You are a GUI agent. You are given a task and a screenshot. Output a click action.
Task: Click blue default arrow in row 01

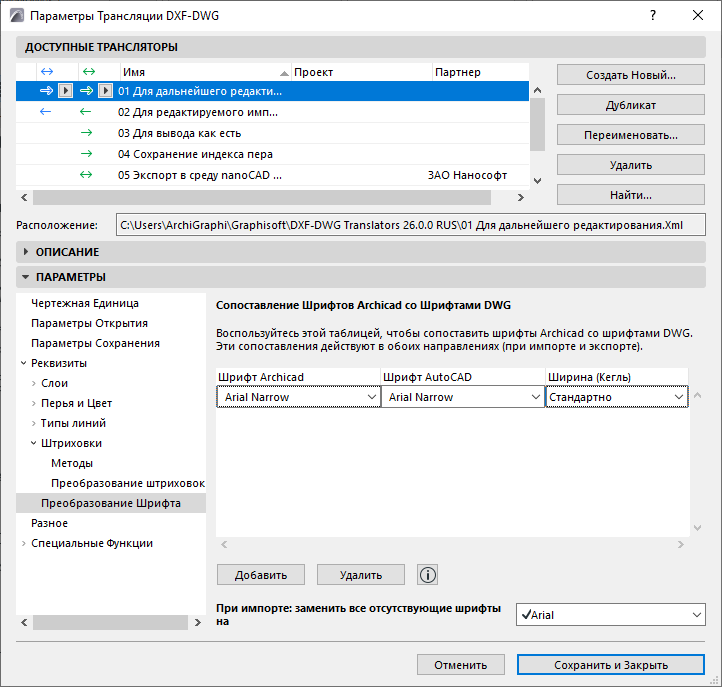click(47, 91)
